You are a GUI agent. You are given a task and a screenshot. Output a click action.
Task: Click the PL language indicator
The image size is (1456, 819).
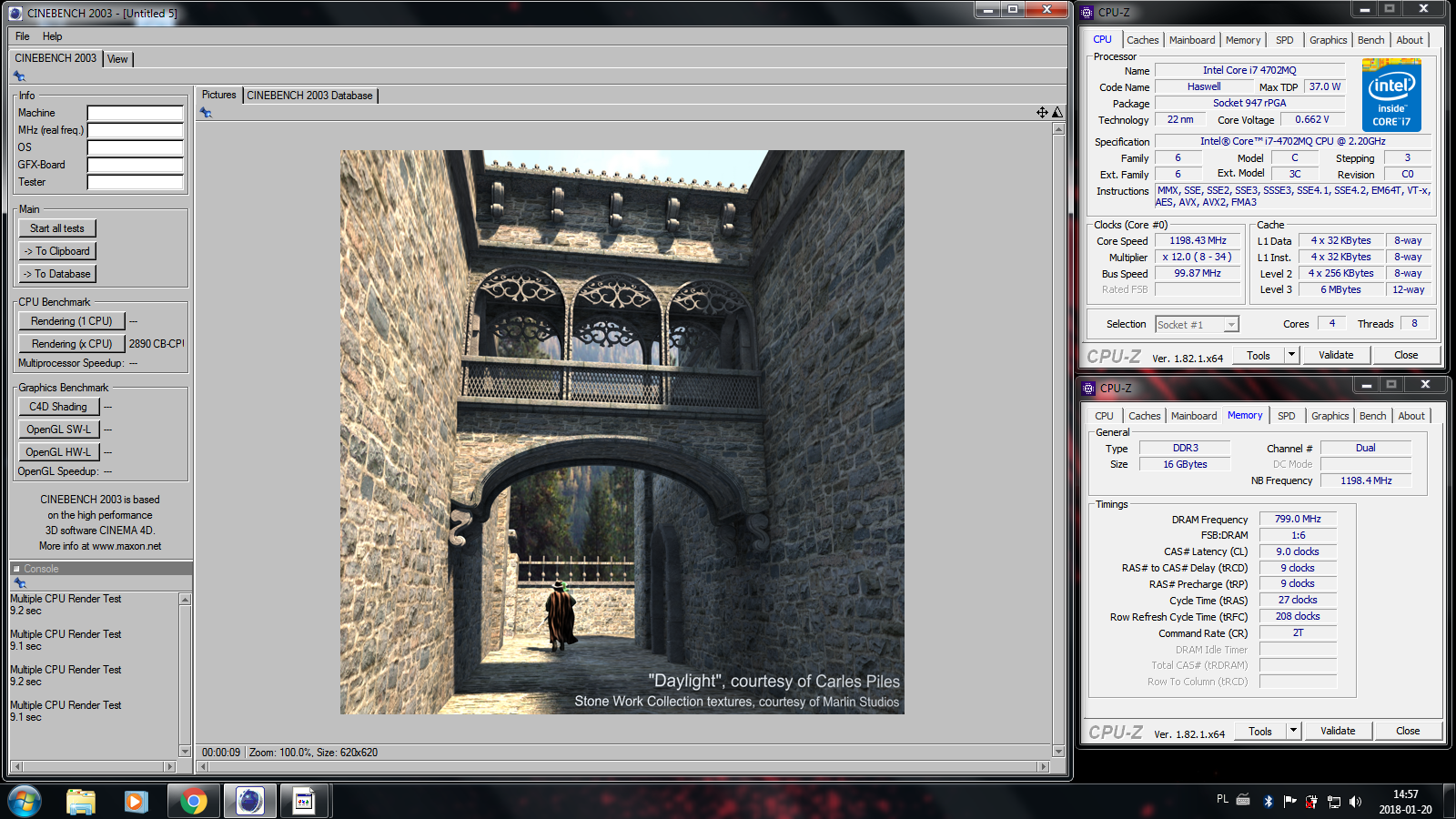pyautogui.click(x=1222, y=799)
